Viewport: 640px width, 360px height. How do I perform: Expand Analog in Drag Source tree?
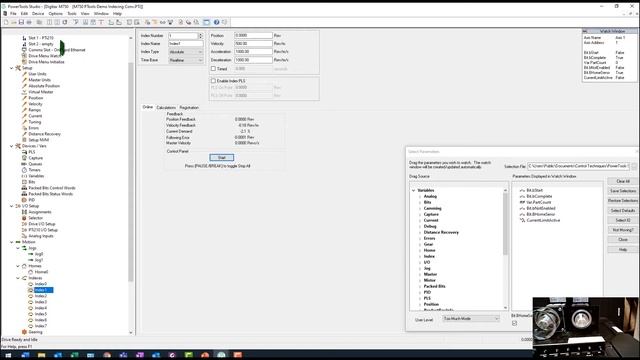(x=420, y=196)
